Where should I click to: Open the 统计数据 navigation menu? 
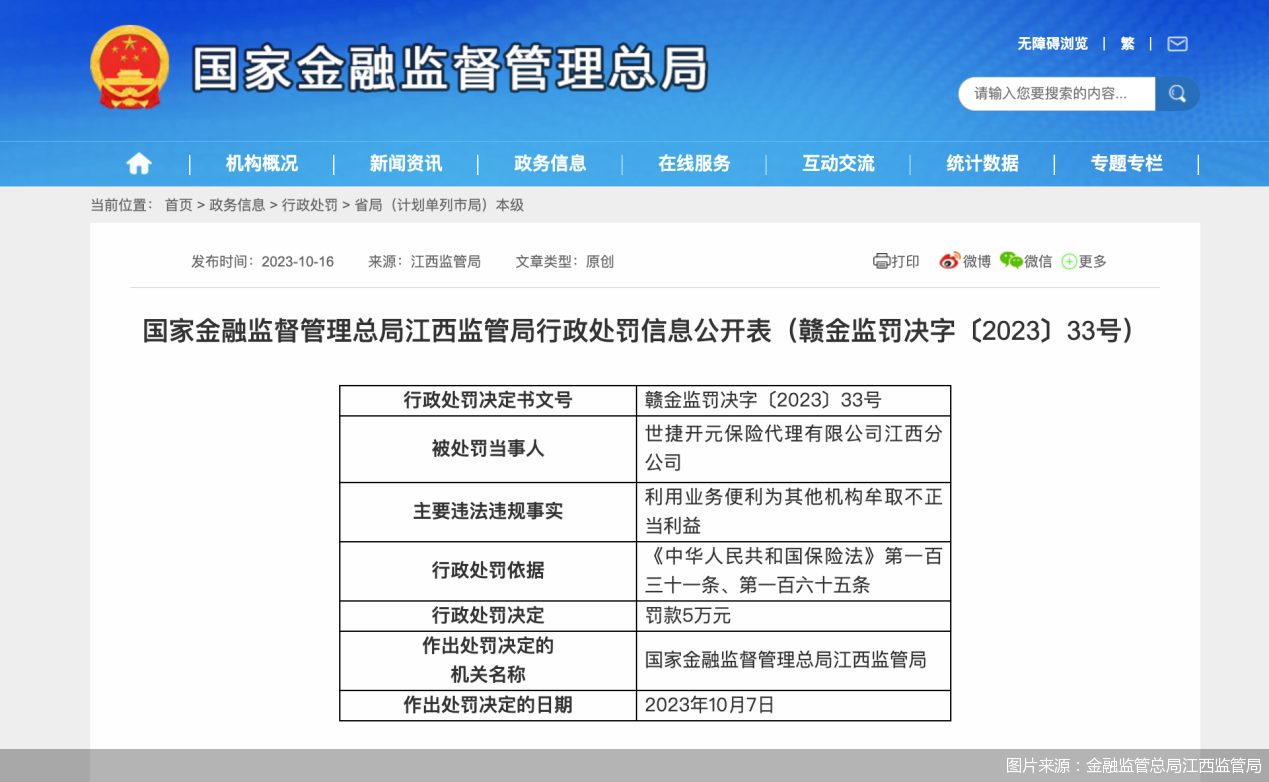point(981,163)
